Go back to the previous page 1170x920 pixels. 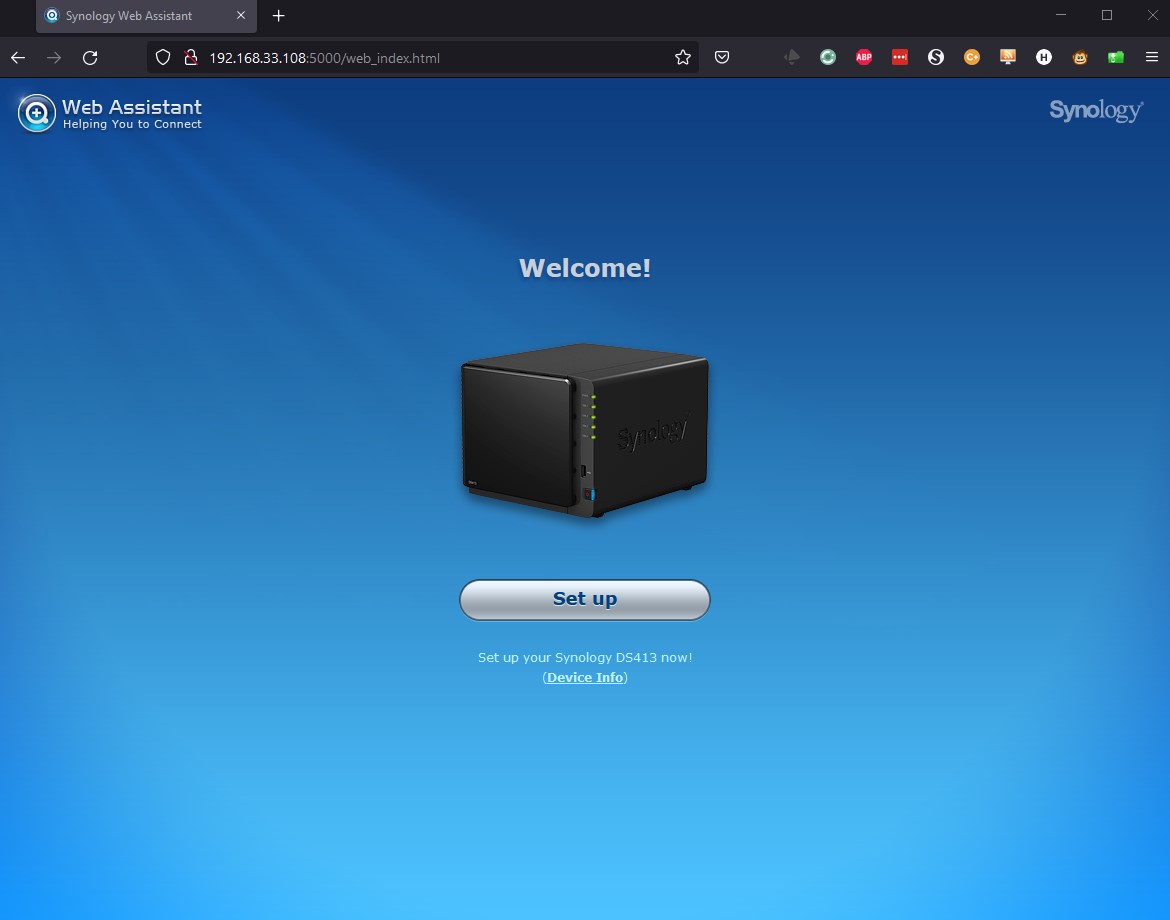(x=18, y=58)
